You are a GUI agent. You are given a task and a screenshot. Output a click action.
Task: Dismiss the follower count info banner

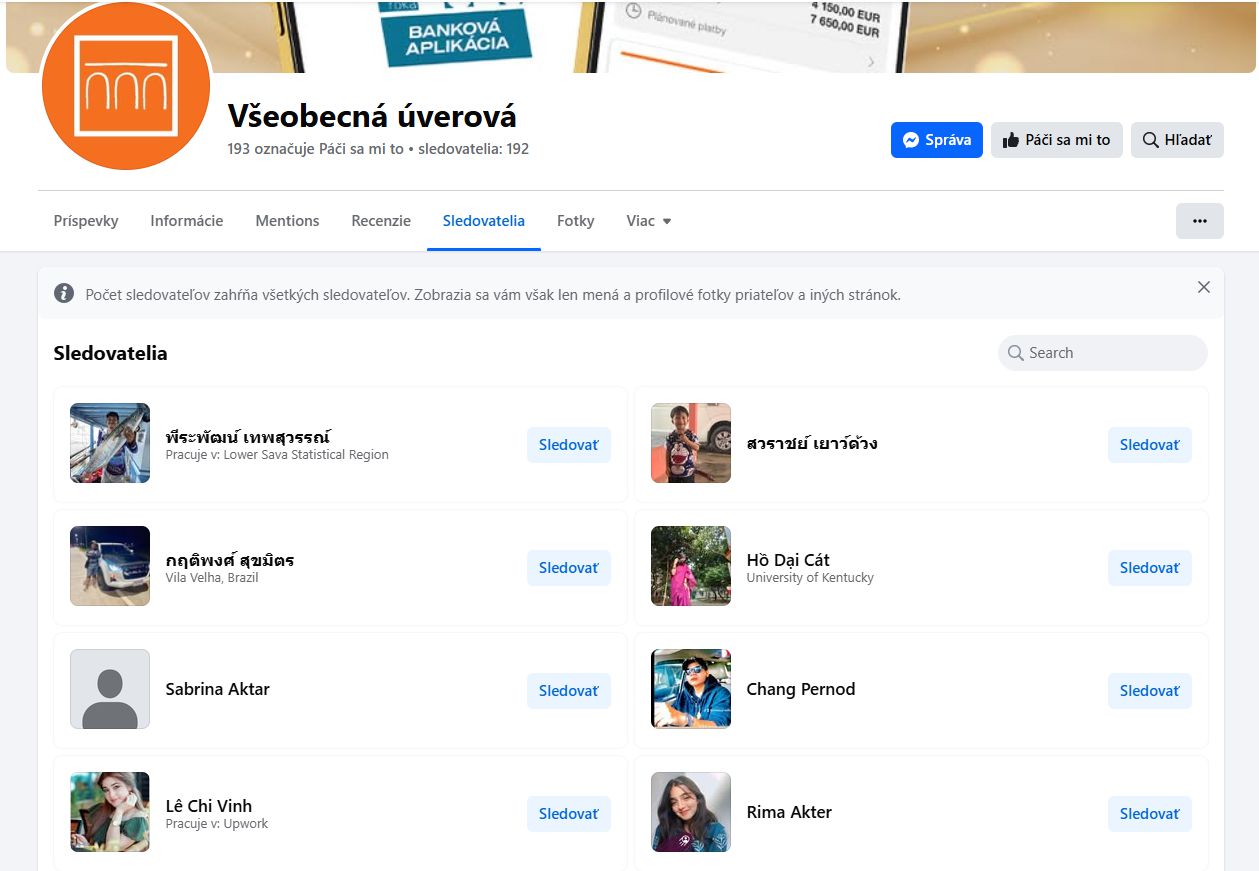1204,287
